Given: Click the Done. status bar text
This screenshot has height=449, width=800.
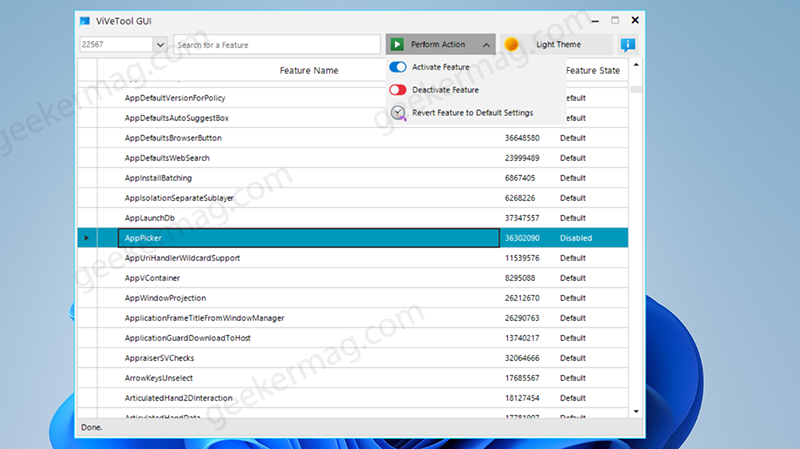Looking at the screenshot, I should (x=91, y=428).
